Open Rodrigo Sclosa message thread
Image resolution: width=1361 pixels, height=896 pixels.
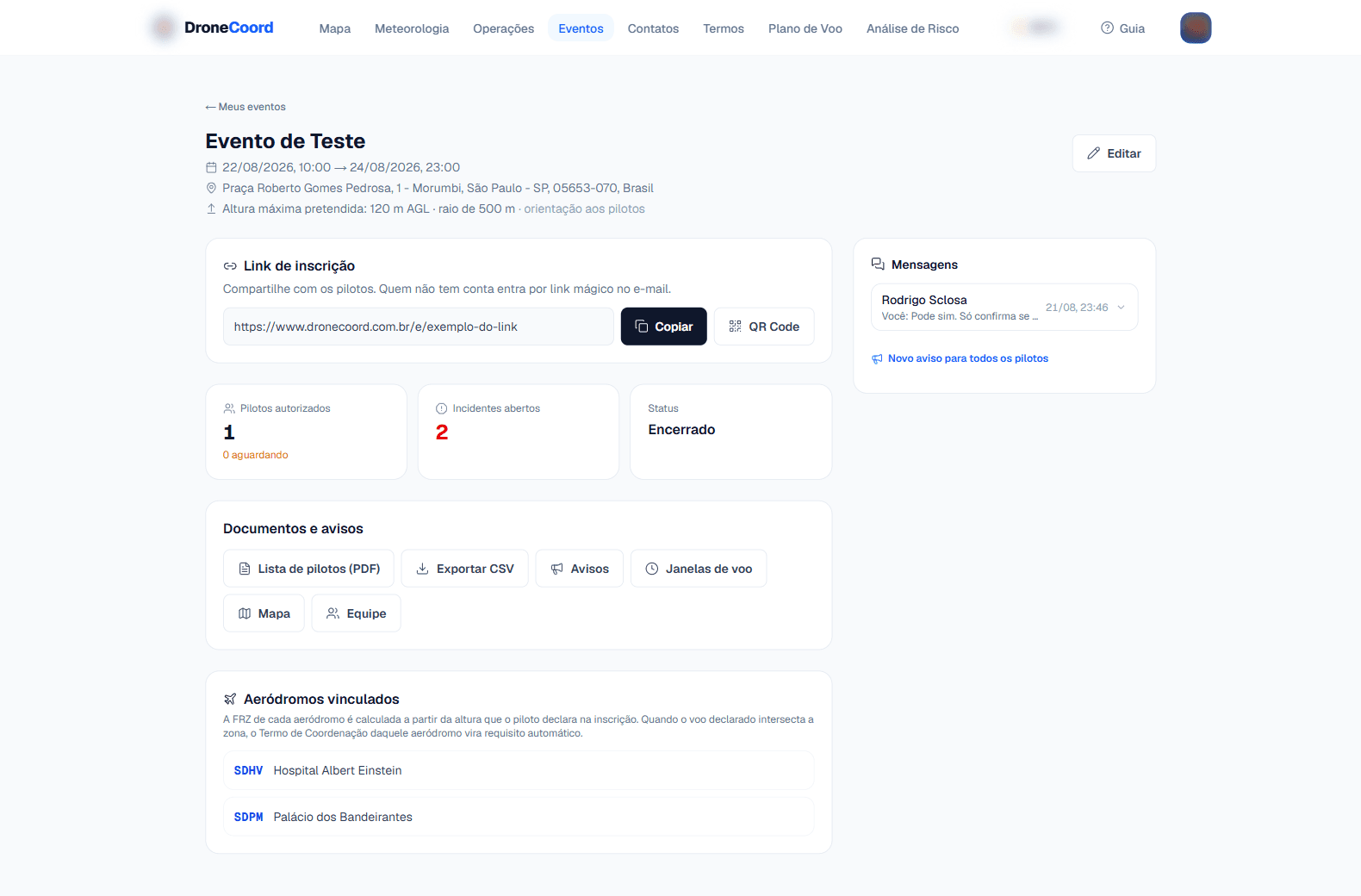pos(1004,308)
